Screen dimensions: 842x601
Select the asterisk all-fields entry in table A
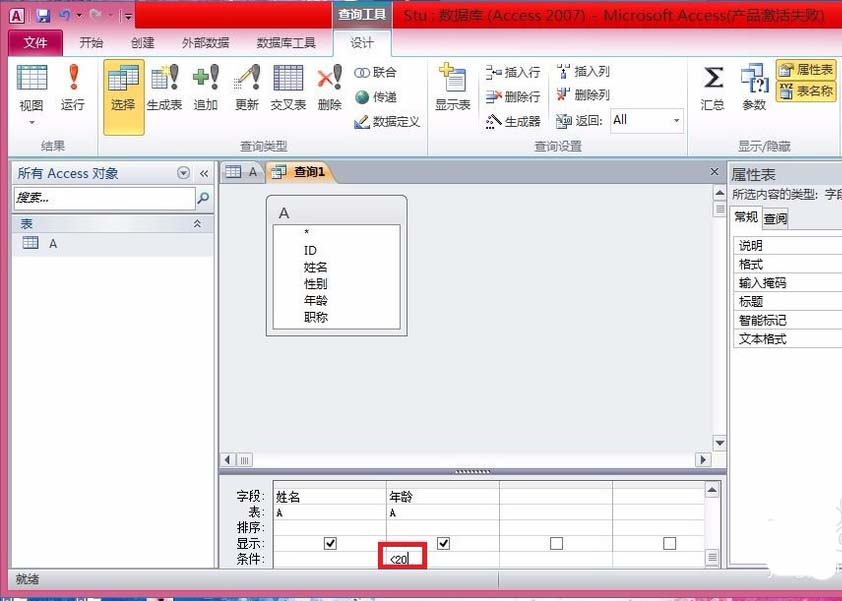pos(307,233)
